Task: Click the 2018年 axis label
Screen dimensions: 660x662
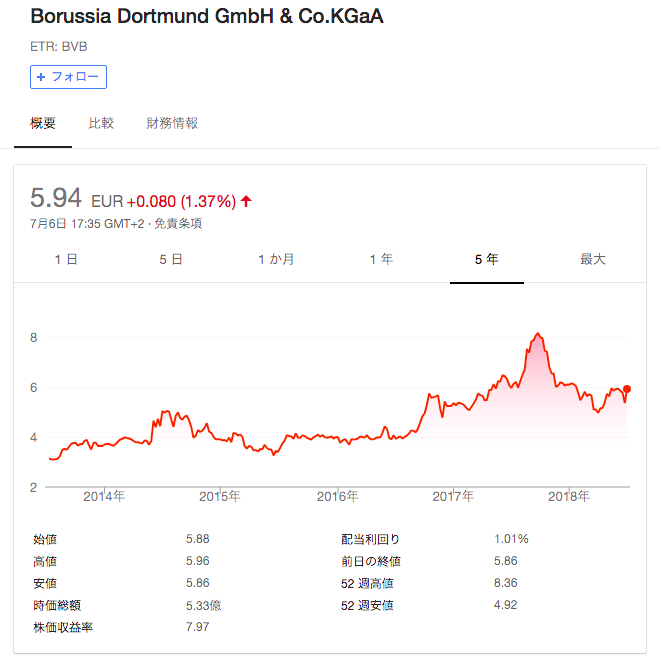Action: pos(568,496)
